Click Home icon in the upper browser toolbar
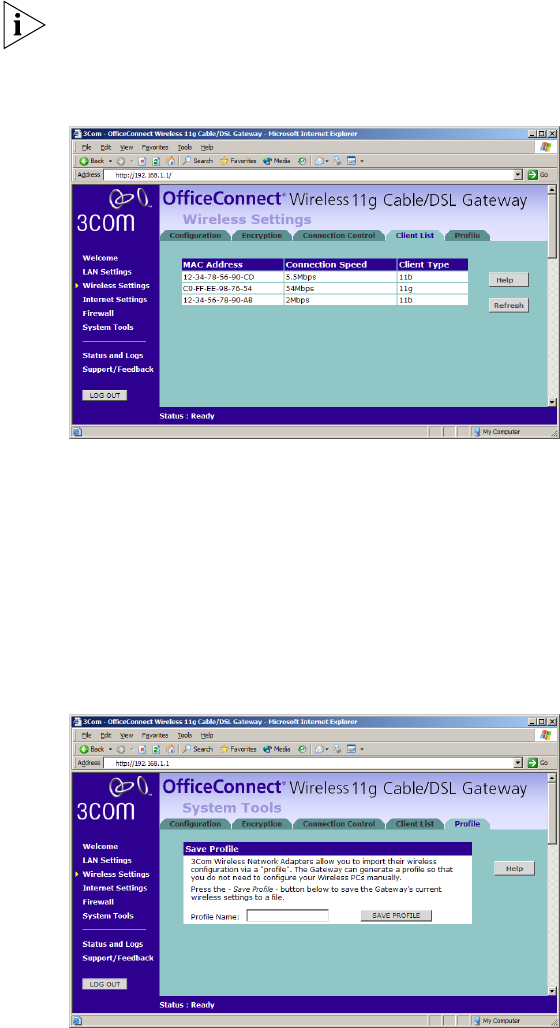 (x=170, y=161)
